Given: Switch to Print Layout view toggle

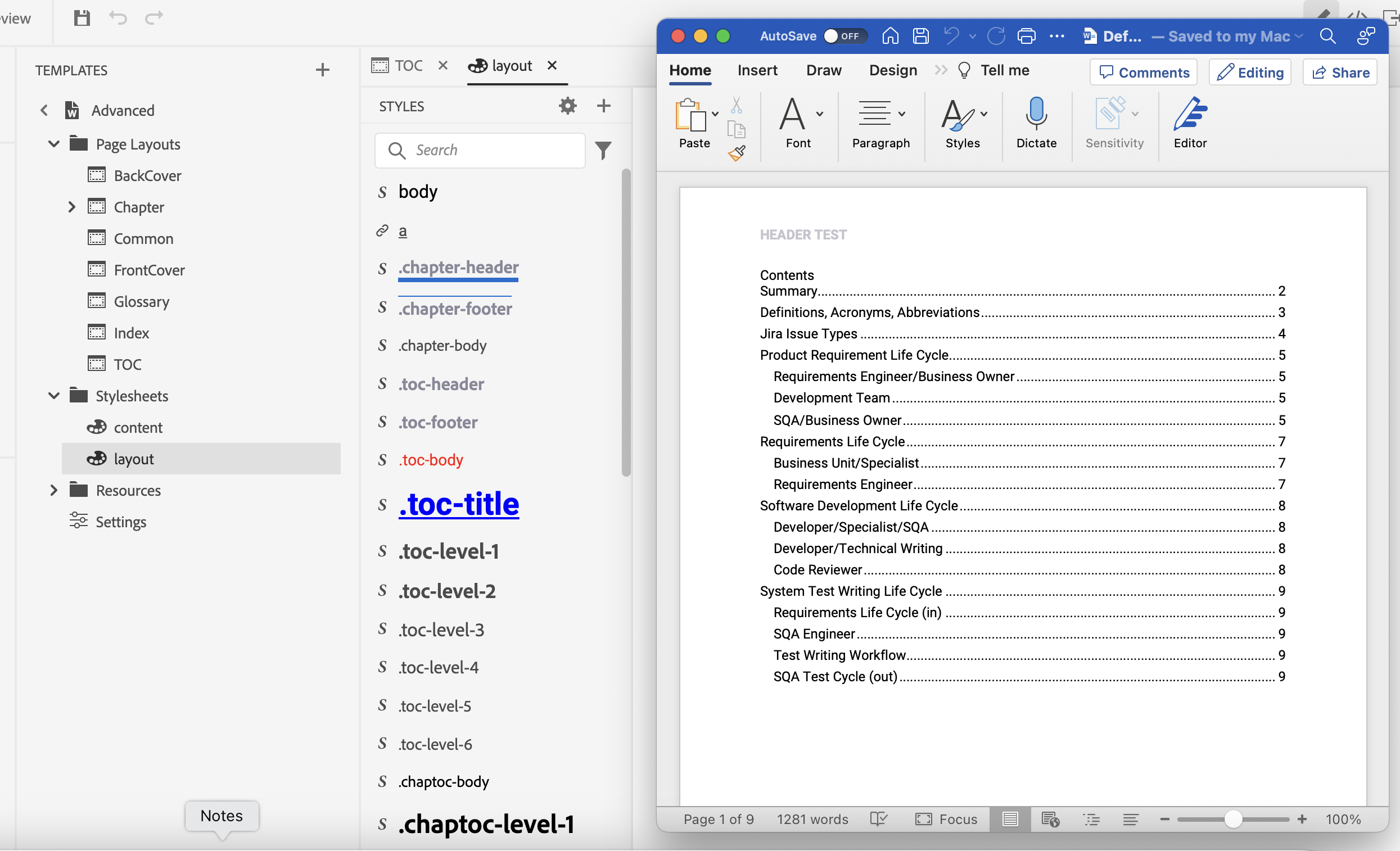Looking at the screenshot, I should [x=1010, y=818].
